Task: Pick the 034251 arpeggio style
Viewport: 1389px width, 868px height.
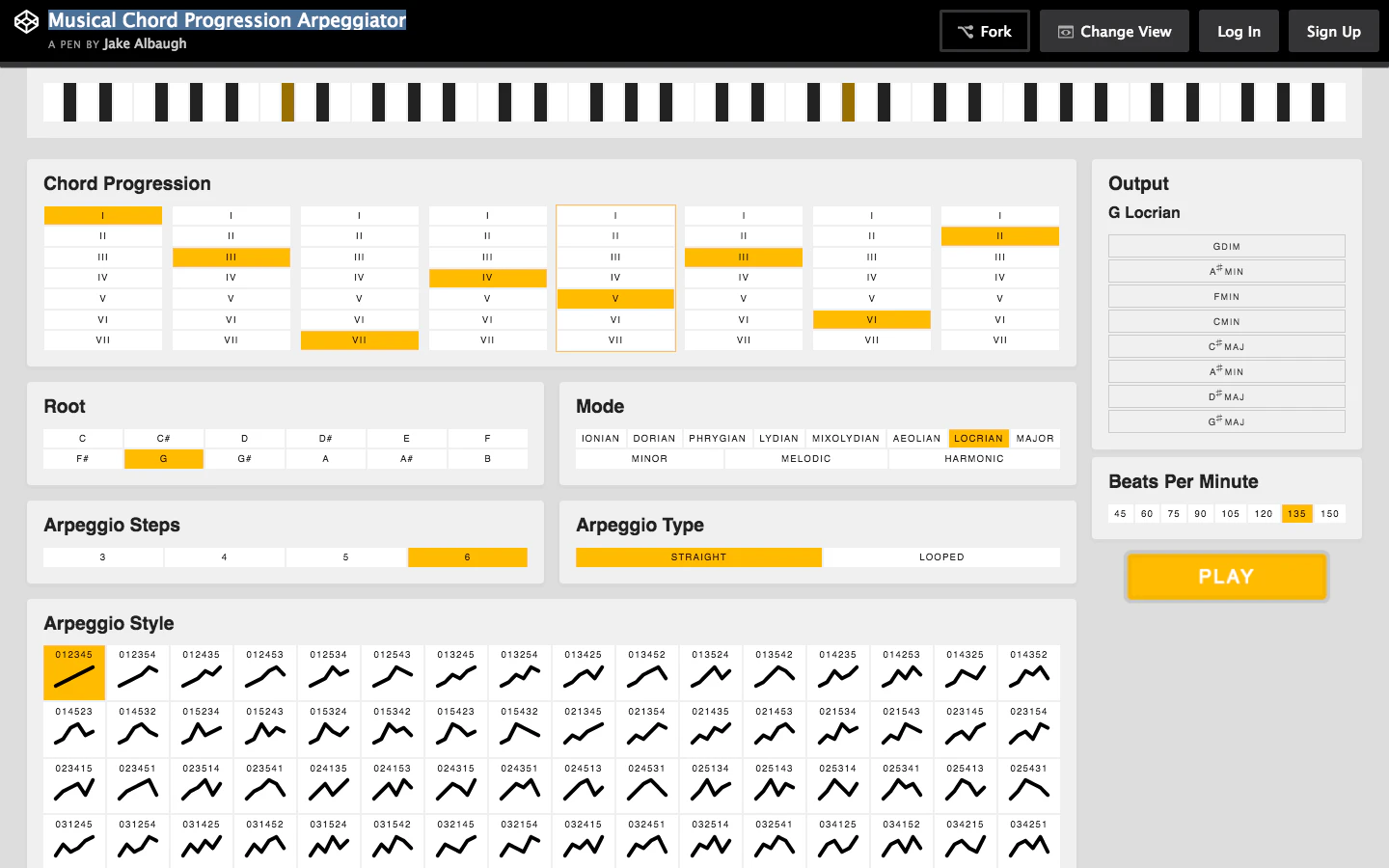Action: click(1029, 843)
